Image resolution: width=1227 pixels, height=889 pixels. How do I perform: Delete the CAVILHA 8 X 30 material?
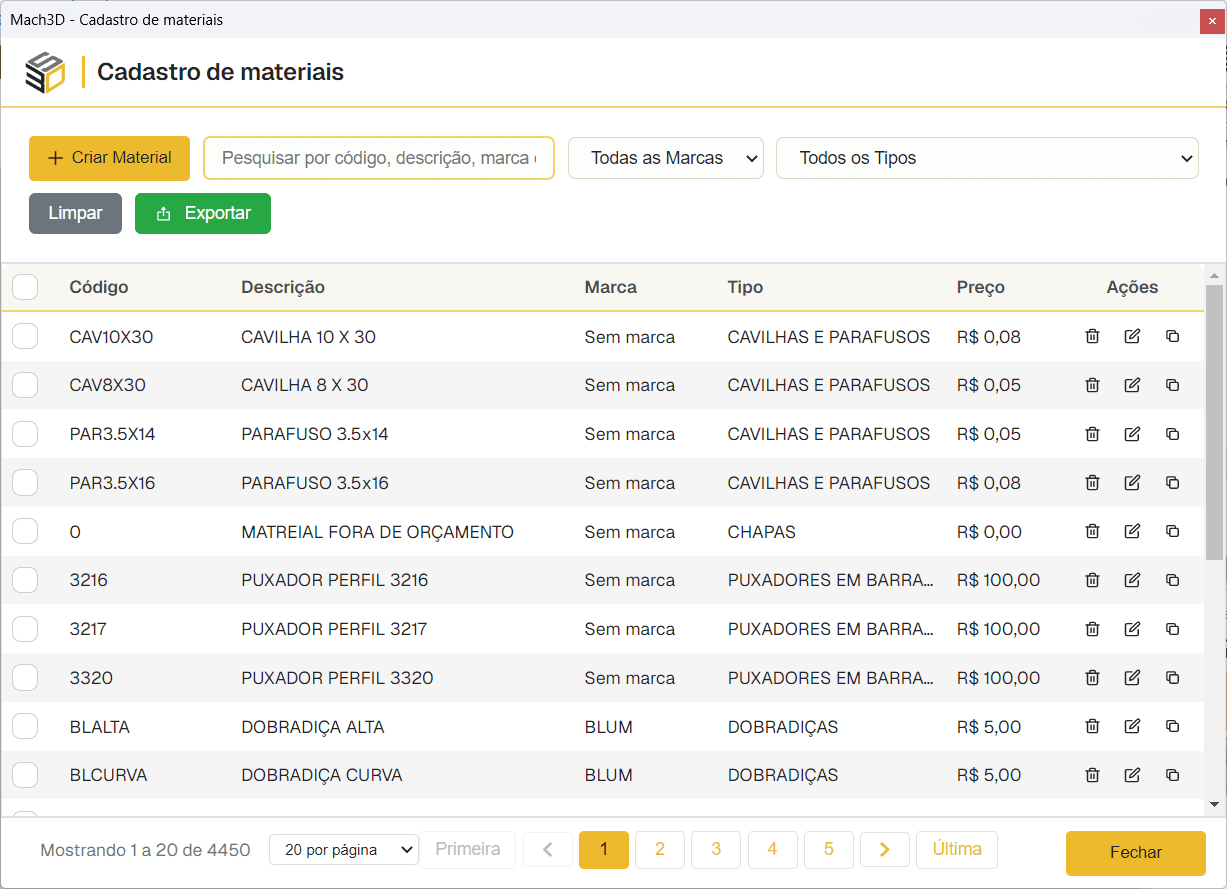(1092, 385)
